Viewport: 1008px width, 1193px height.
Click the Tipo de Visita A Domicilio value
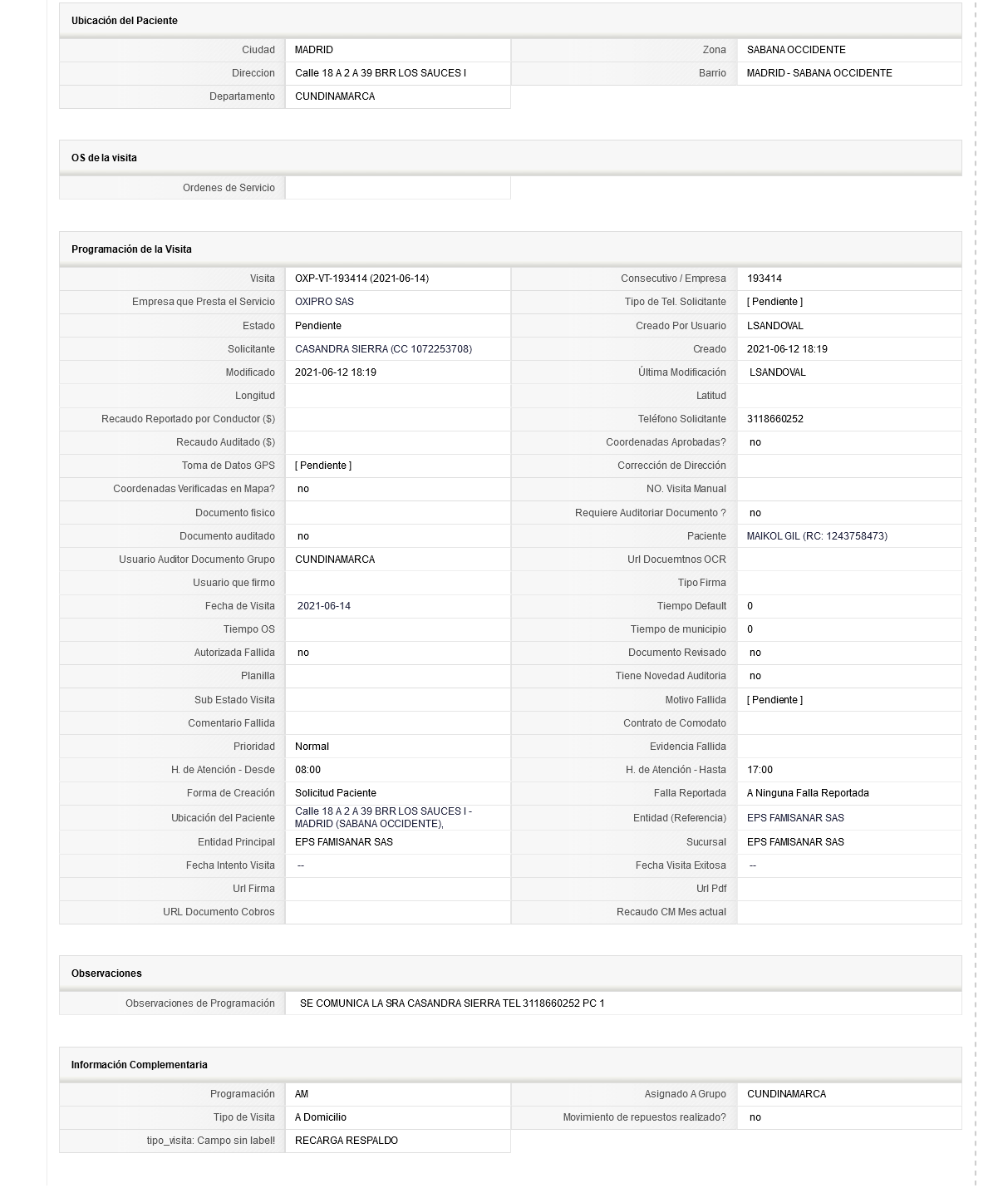[321, 1117]
